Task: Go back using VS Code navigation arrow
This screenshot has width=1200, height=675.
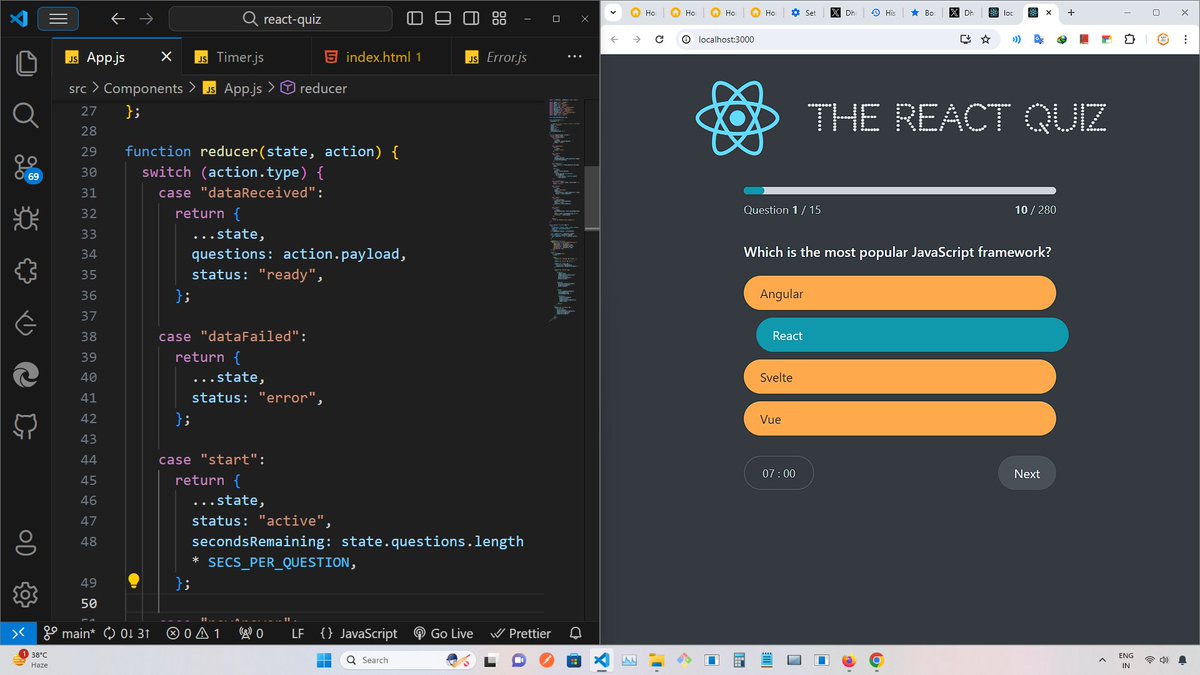Action: [x=118, y=19]
